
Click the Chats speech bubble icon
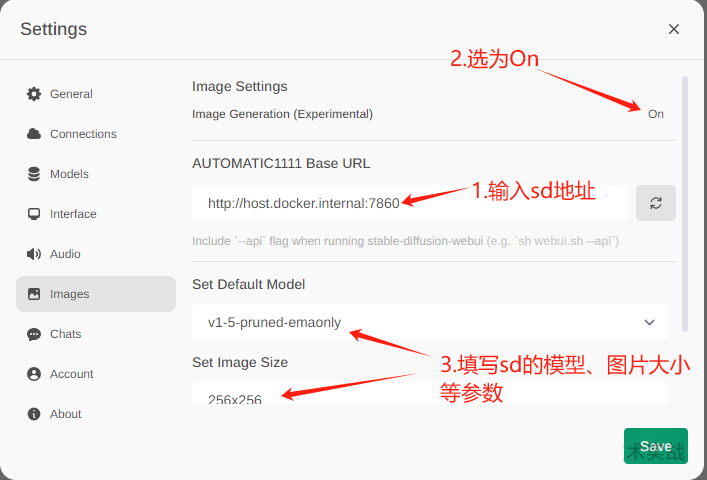(34, 334)
